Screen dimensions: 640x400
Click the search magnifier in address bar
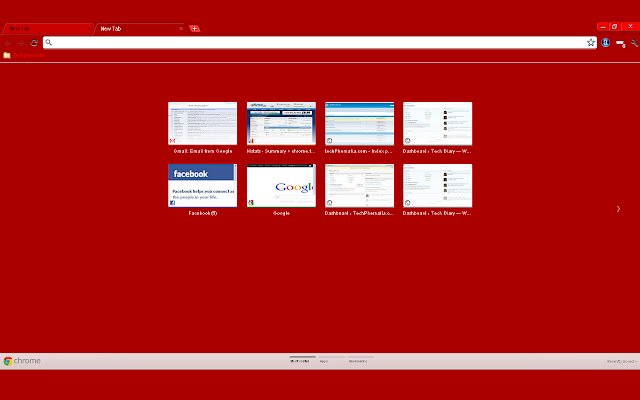(49, 42)
